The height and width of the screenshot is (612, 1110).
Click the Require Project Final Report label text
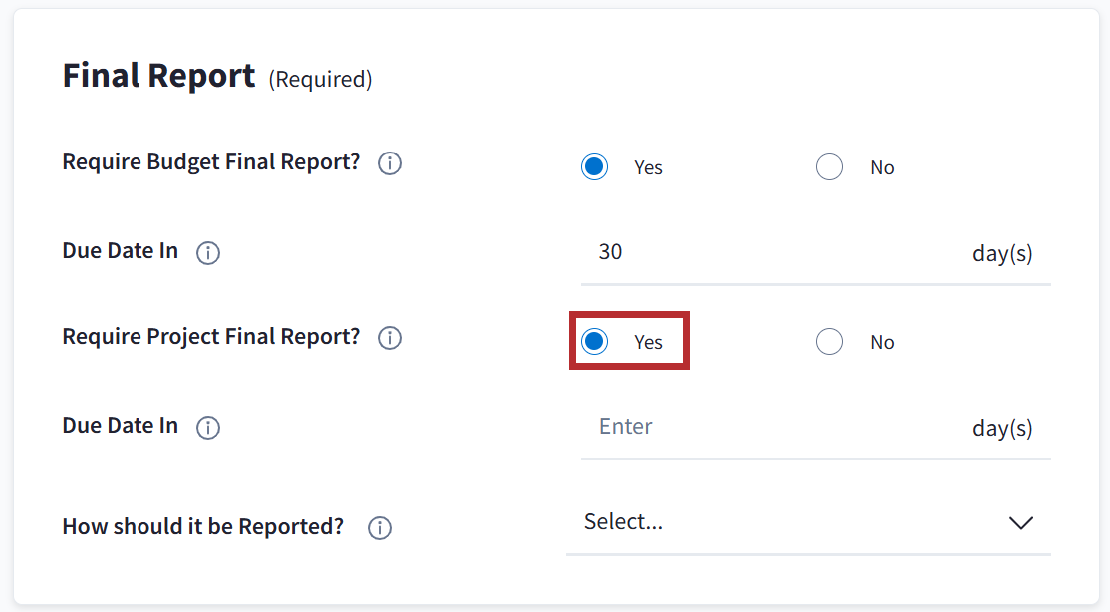211,337
